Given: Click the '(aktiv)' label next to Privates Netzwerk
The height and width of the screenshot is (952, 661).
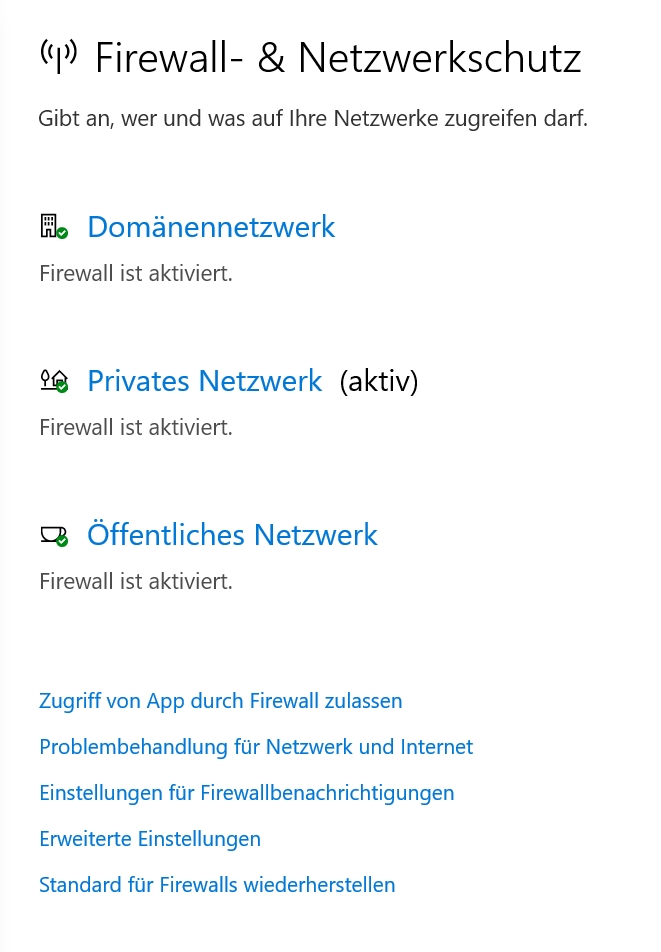Looking at the screenshot, I should pos(379,381).
